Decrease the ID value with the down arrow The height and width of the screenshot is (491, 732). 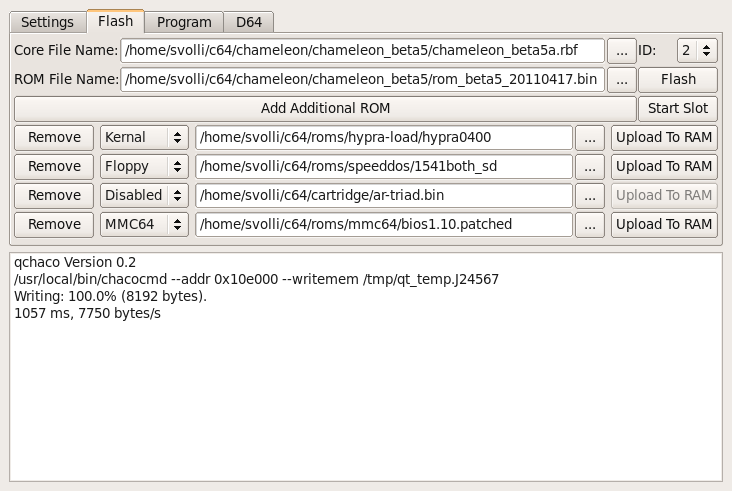coord(707,55)
